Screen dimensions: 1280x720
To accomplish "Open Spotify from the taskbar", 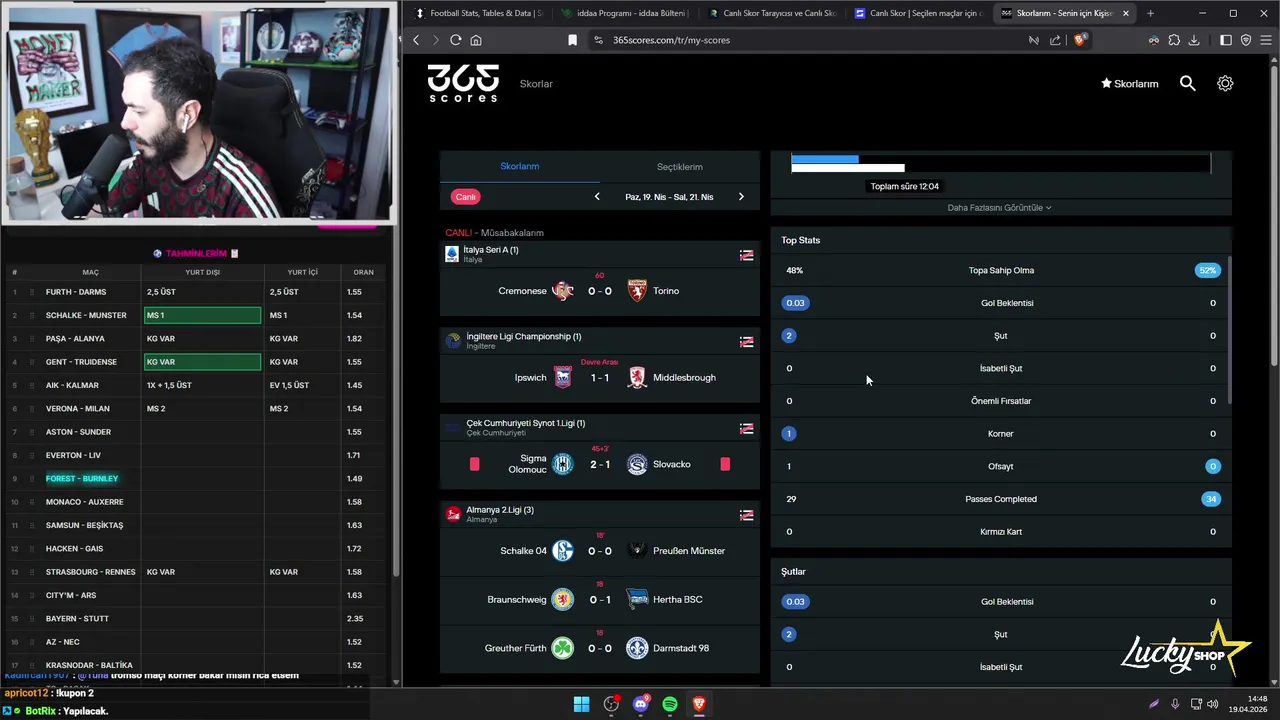I will [x=670, y=704].
